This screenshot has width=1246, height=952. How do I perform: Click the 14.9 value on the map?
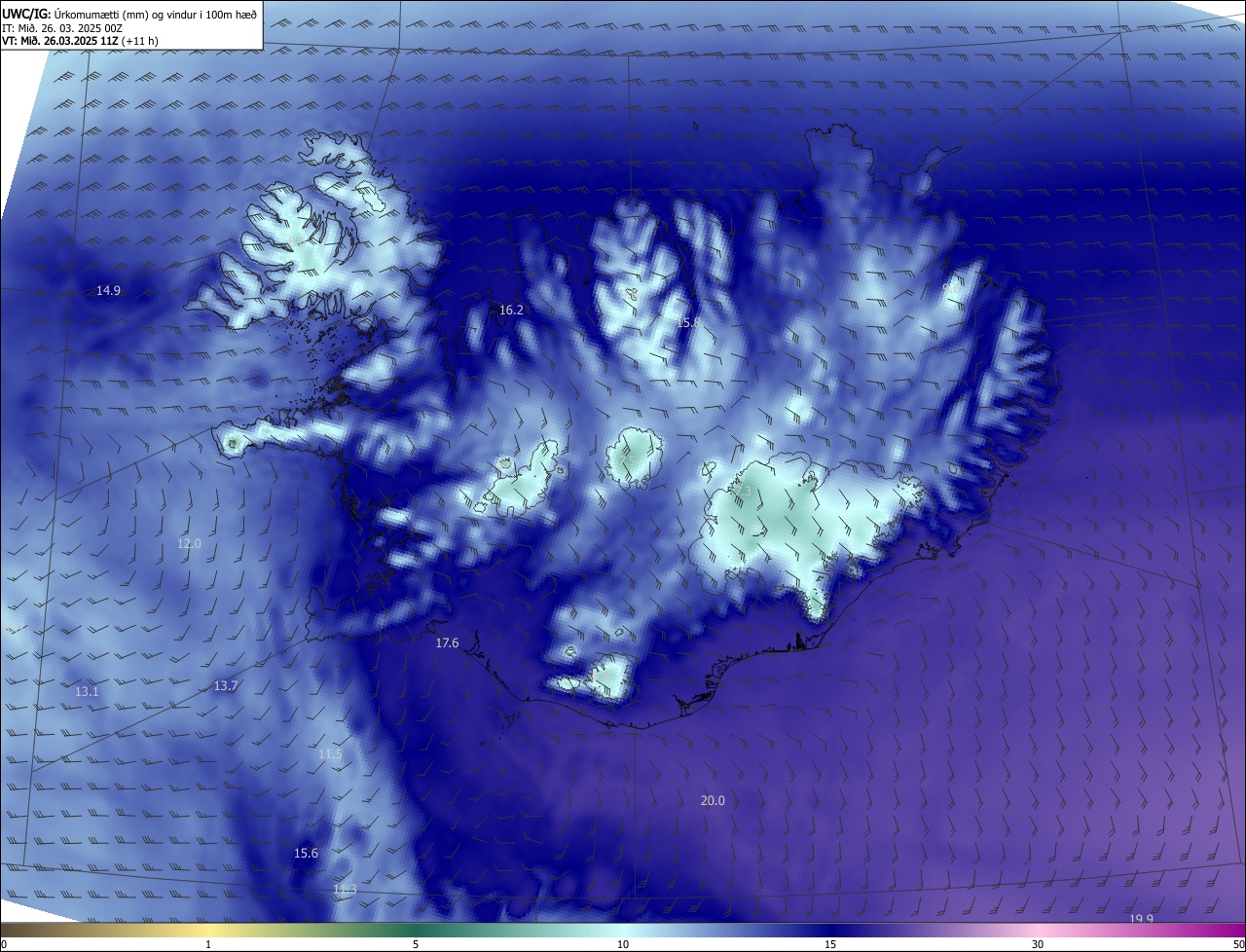(x=108, y=290)
